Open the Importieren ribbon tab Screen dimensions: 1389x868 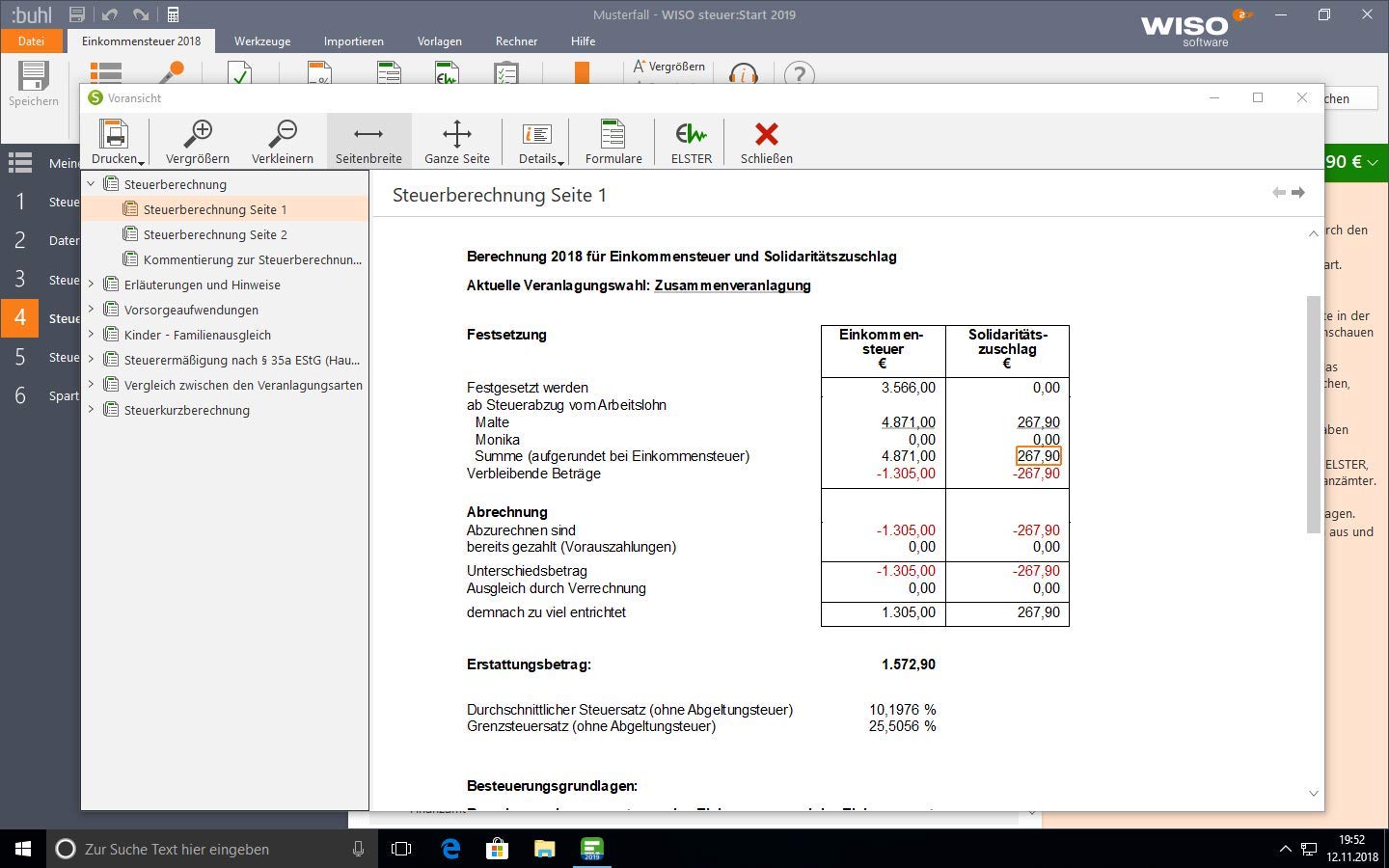pos(354,41)
